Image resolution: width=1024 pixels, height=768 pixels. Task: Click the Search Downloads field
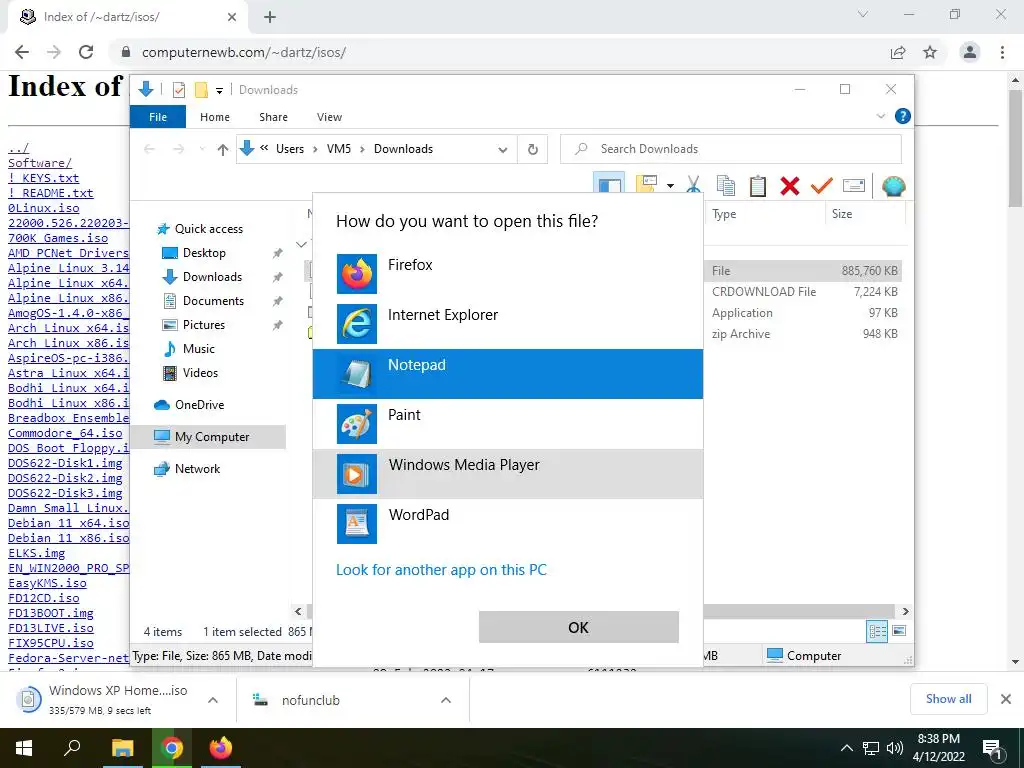coord(731,149)
